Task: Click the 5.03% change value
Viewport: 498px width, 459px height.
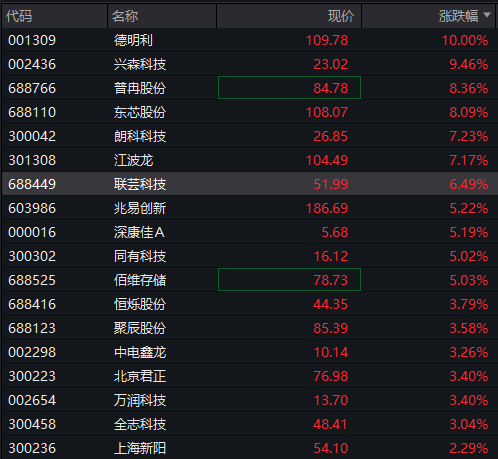Action: [469, 280]
